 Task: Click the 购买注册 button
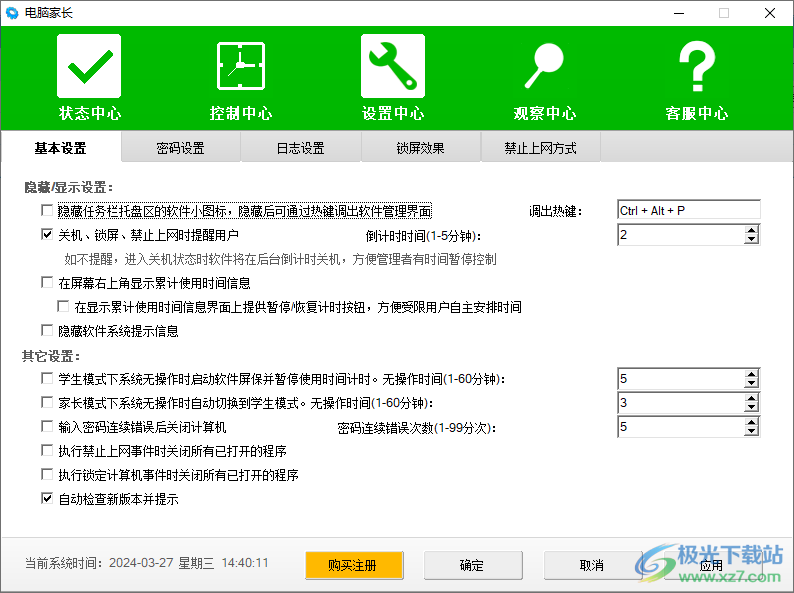point(353,565)
